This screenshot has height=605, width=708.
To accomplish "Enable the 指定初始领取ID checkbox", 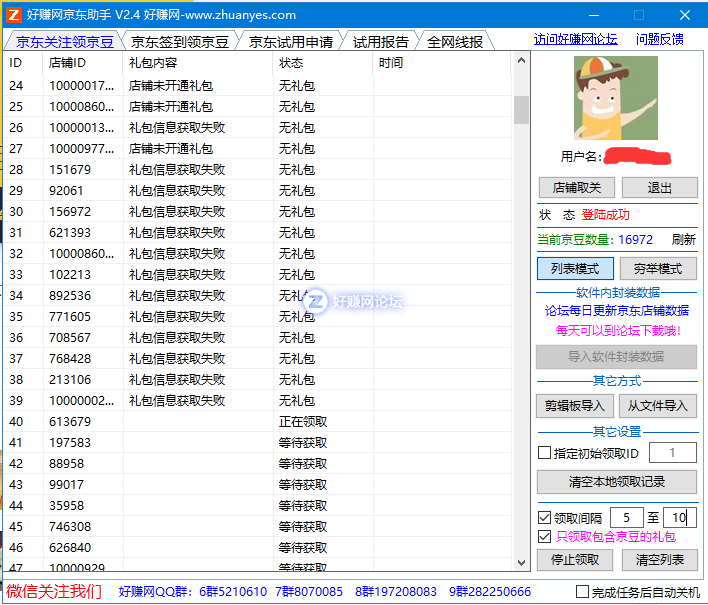I will point(545,452).
